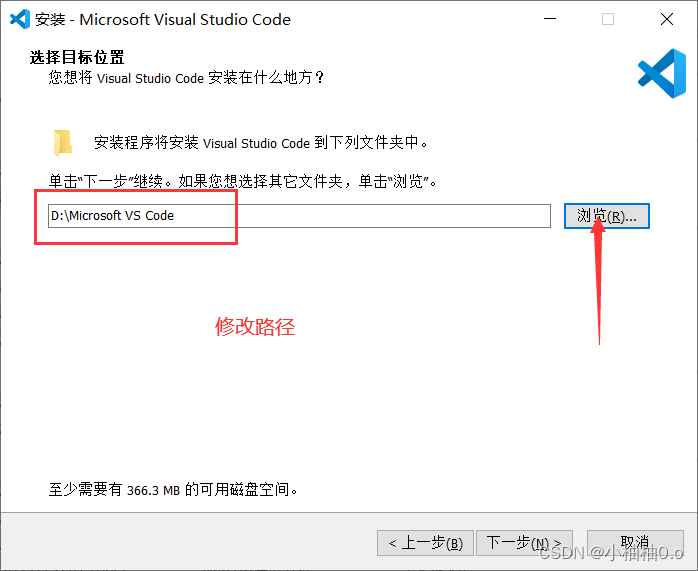Go to next step with 下一步(N)
Image resolution: width=698 pixels, height=571 pixels.
click(x=524, y=543)
